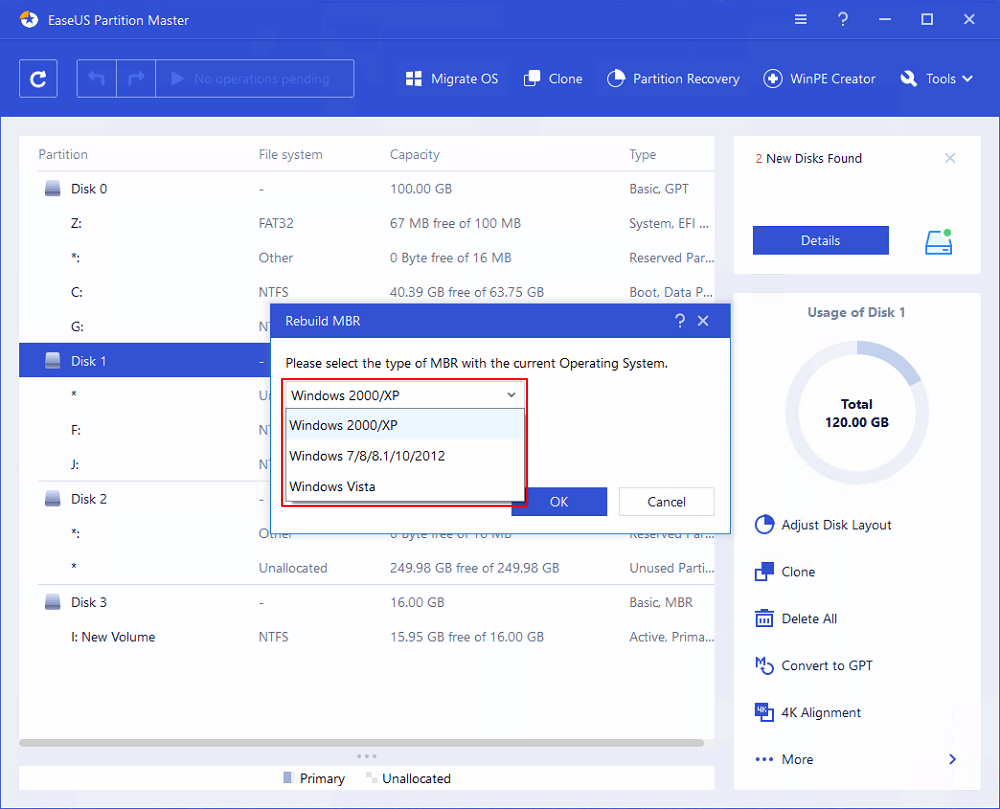Click the Disk 2 drive icon

coord(52,499)
